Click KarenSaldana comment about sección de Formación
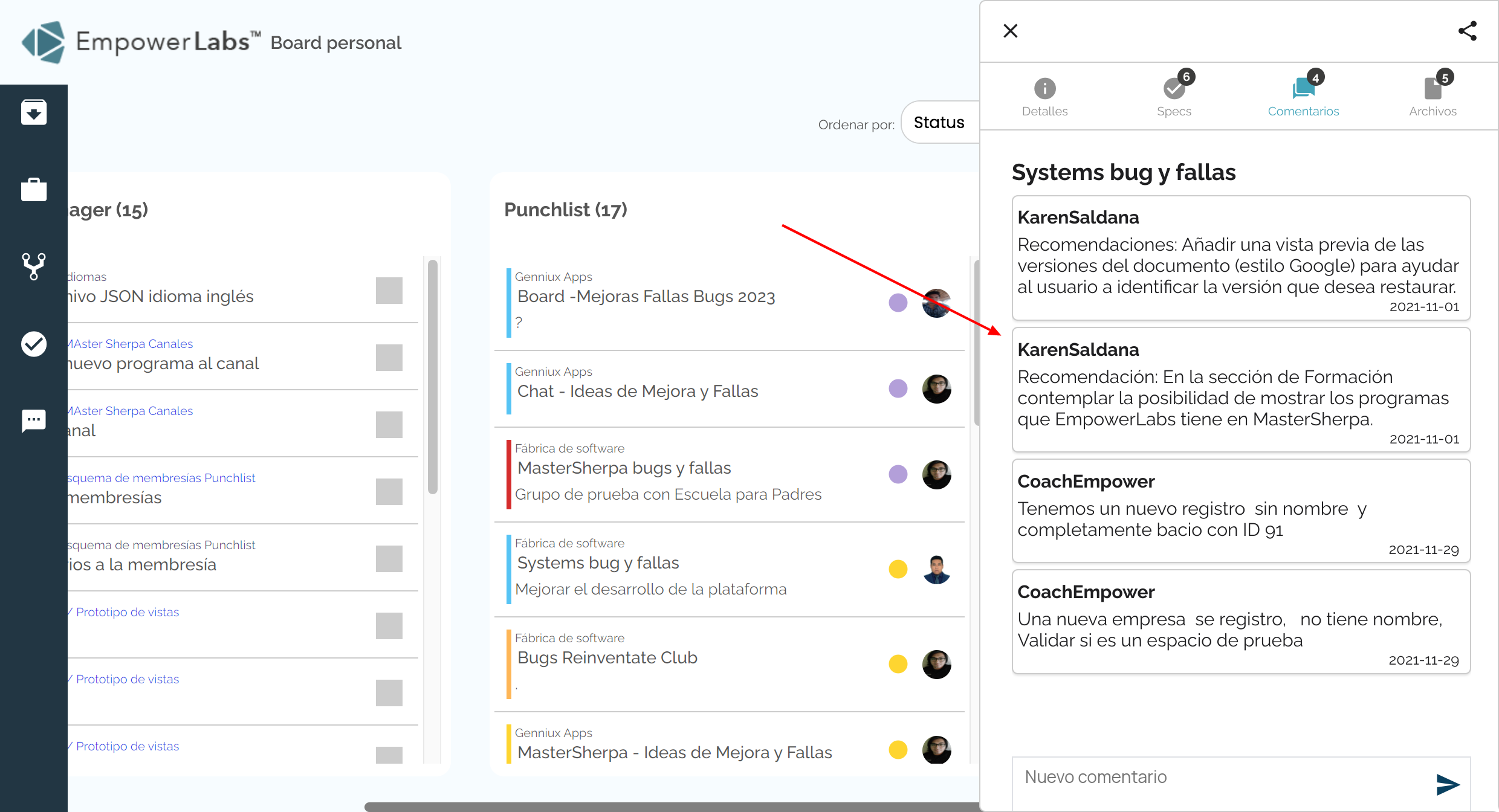1499x812 pixels. point(1241,390)
